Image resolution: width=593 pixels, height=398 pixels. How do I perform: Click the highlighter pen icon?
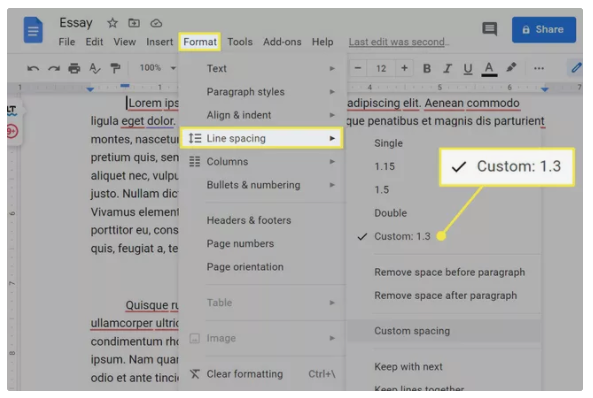(x=511, y=68)
